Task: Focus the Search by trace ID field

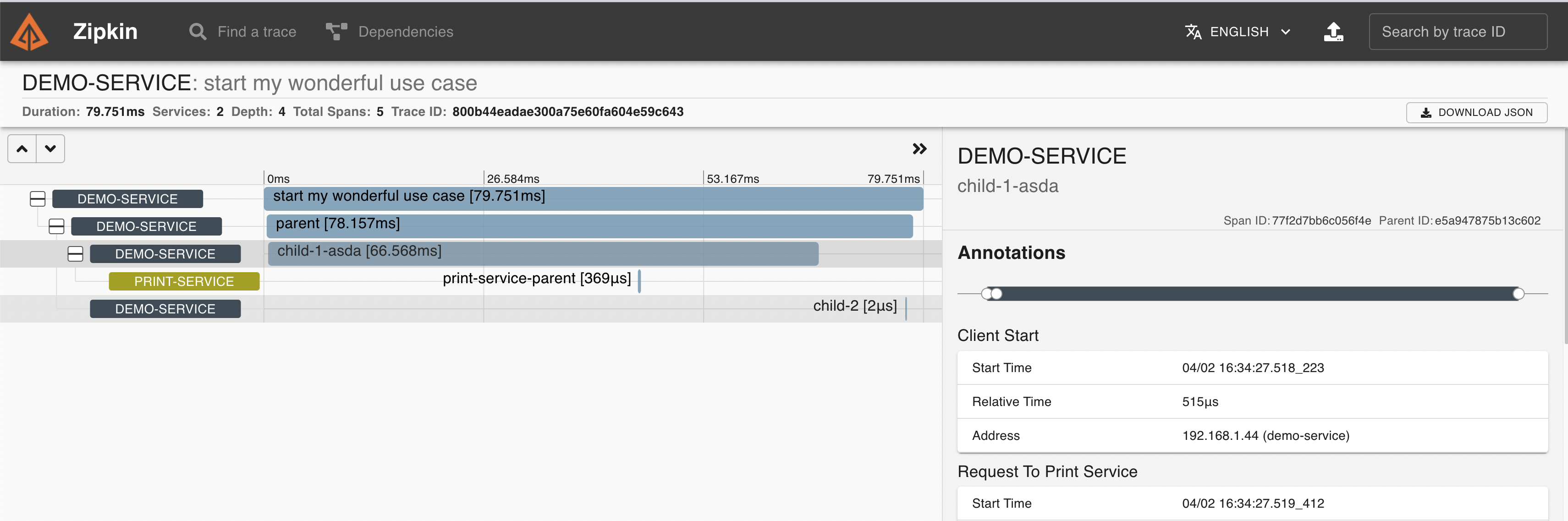Action: pos(1457,32)
